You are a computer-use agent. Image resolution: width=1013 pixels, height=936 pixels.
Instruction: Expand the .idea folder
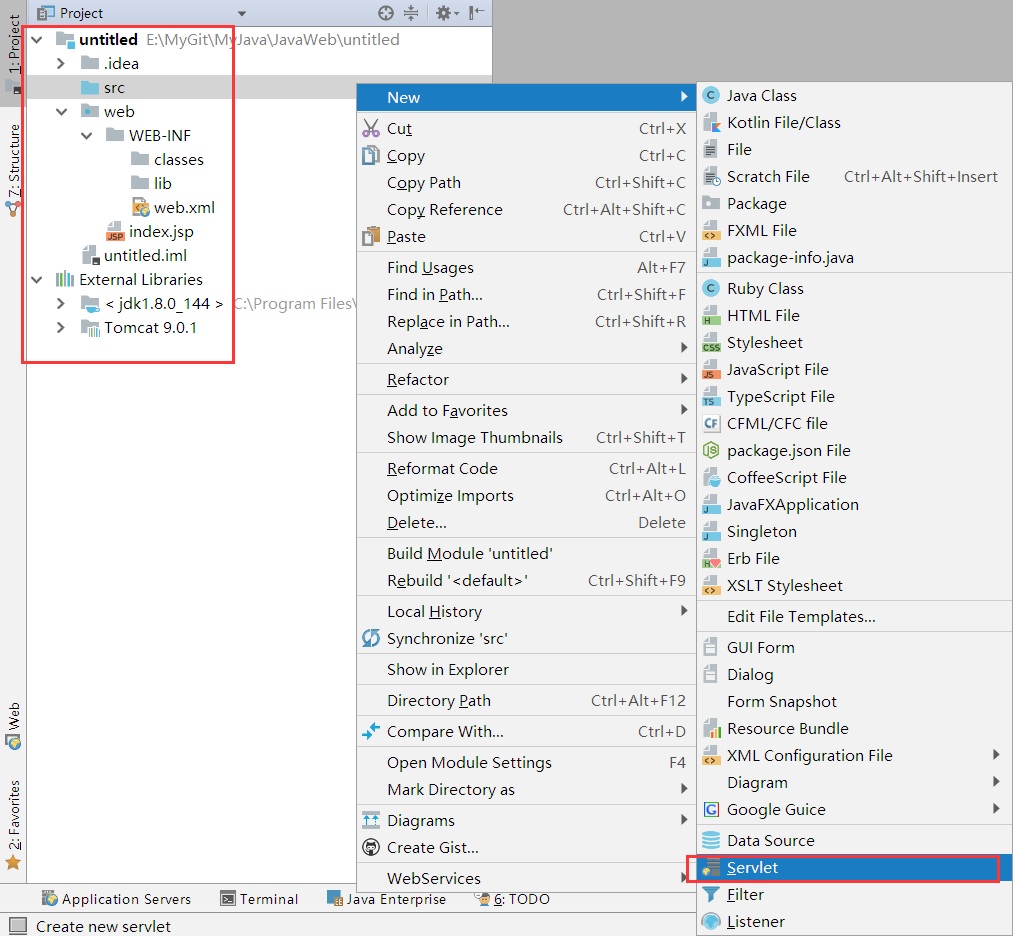61,64
